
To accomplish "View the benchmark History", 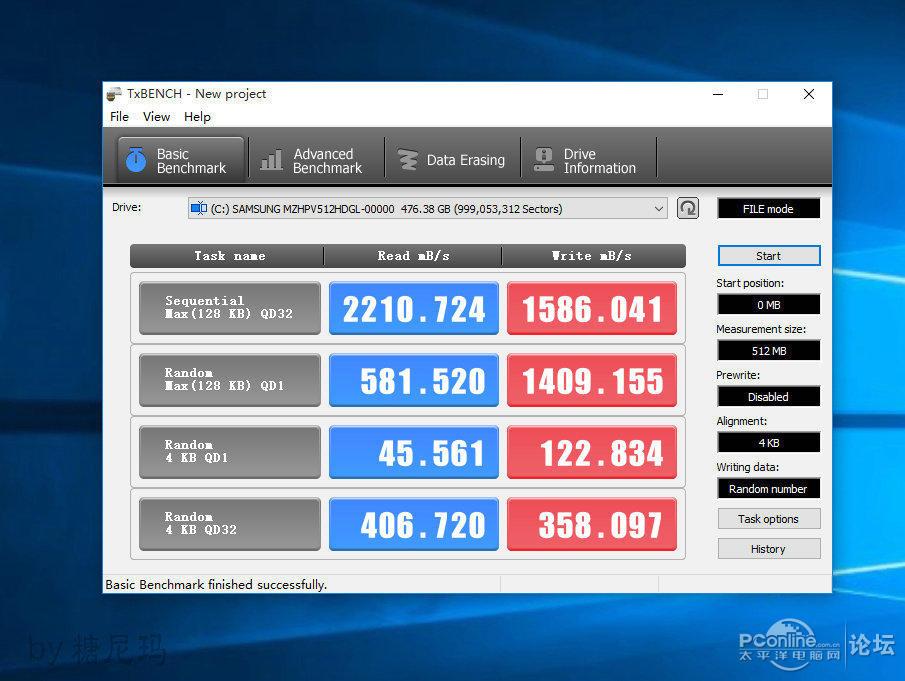I will [768, 548].
